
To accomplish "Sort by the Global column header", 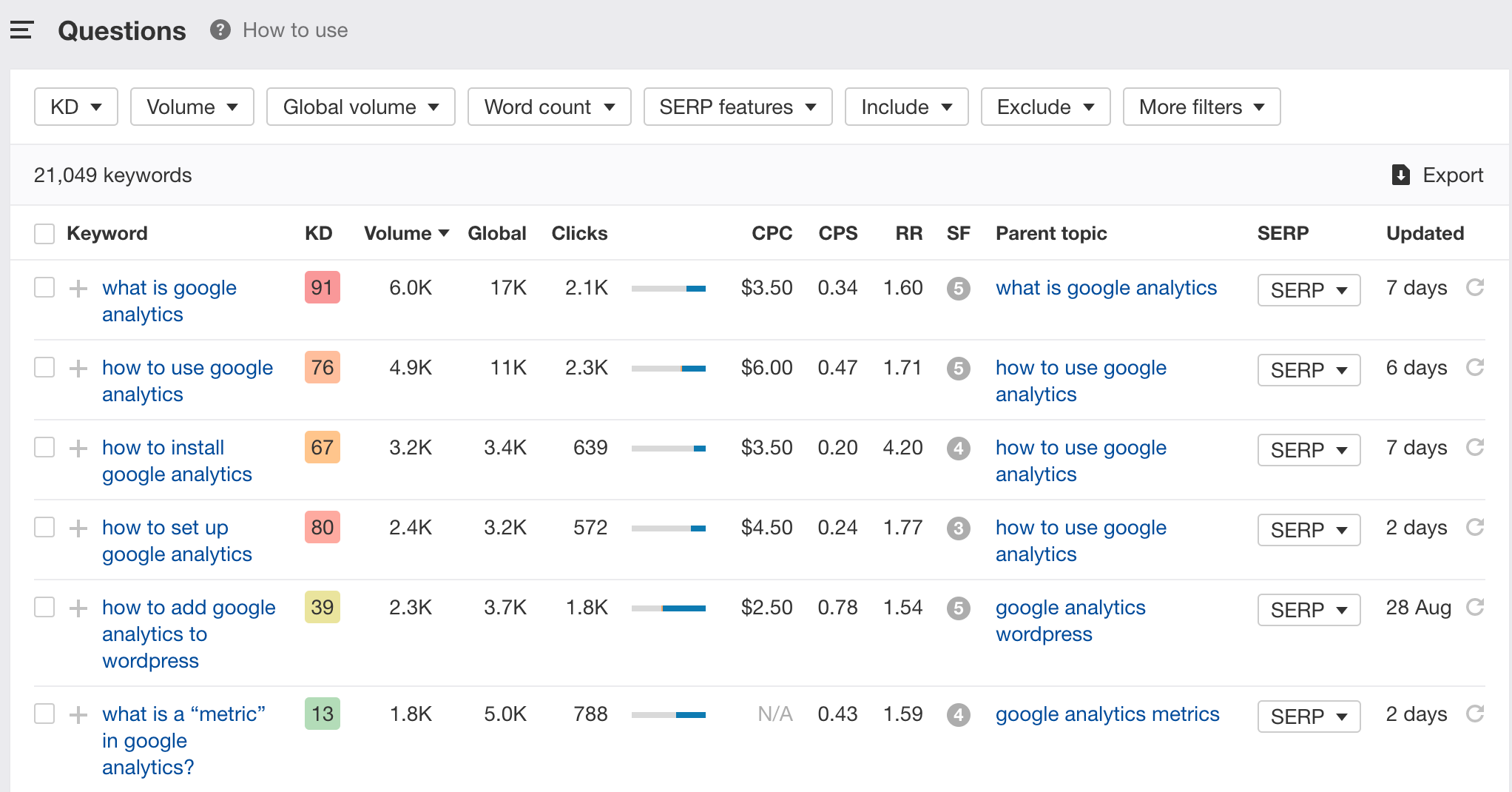I will pos(497,233).
